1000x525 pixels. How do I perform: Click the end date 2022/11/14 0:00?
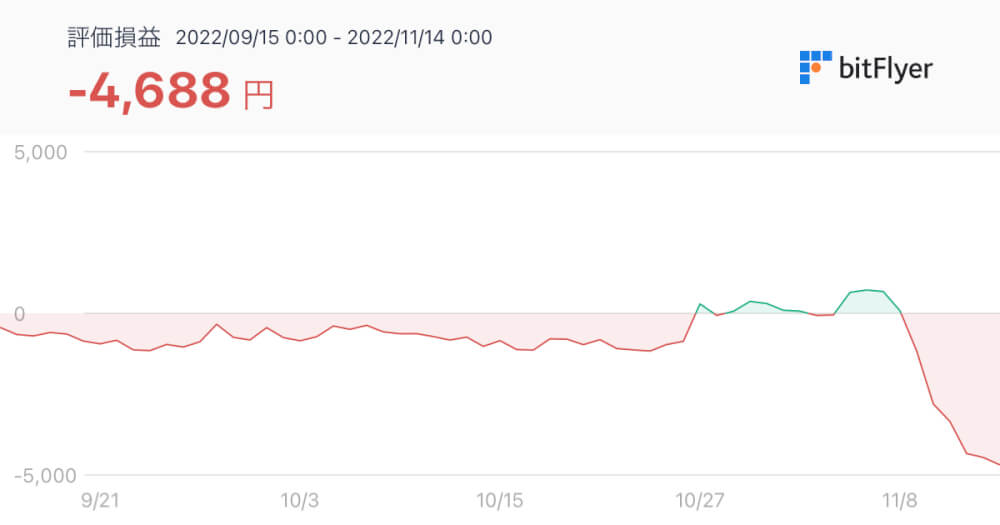pos(419,38)
